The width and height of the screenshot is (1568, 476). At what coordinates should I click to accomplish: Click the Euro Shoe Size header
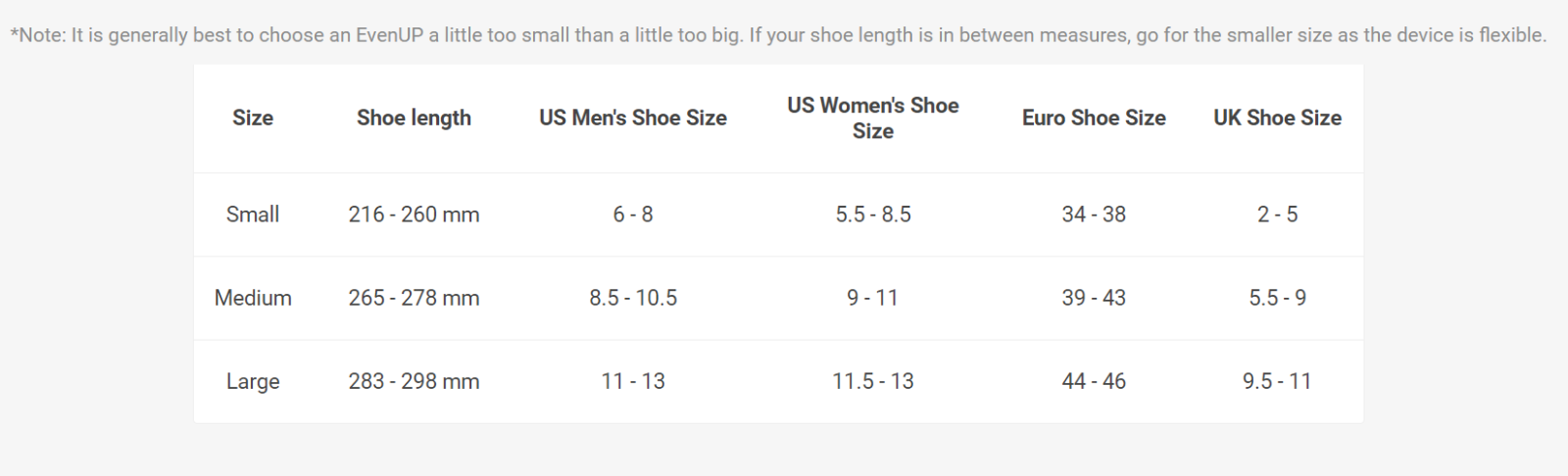pyautogui.click(x=1094, y=118)
